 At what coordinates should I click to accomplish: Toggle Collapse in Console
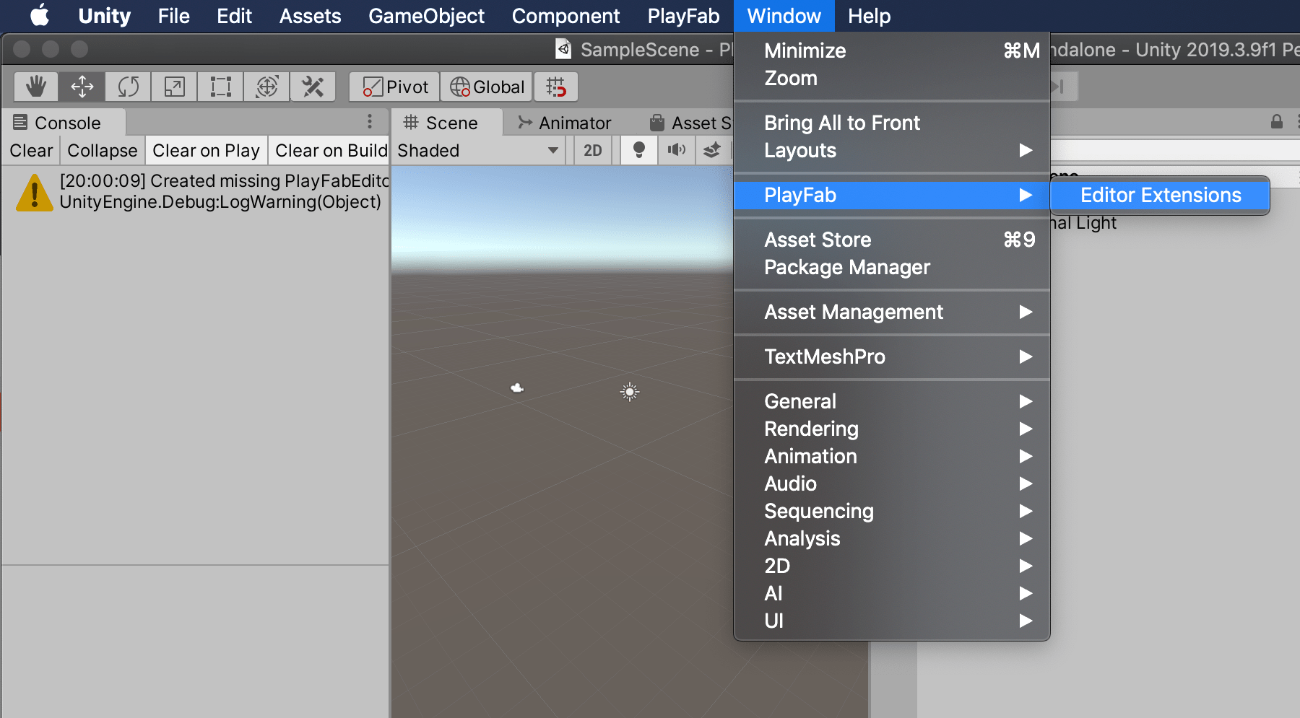coord(102,150)
